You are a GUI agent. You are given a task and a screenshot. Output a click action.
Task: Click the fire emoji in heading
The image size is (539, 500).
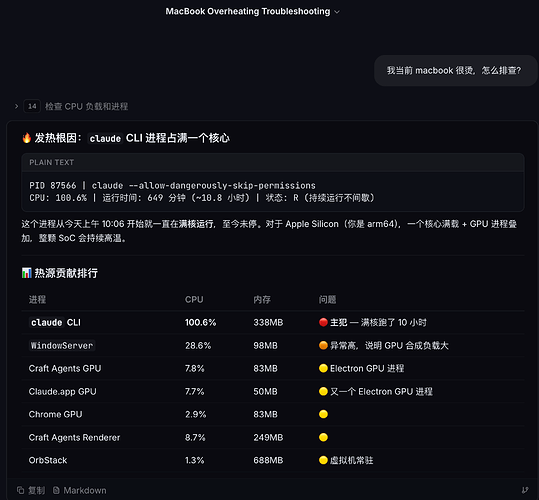click(26, 138)
